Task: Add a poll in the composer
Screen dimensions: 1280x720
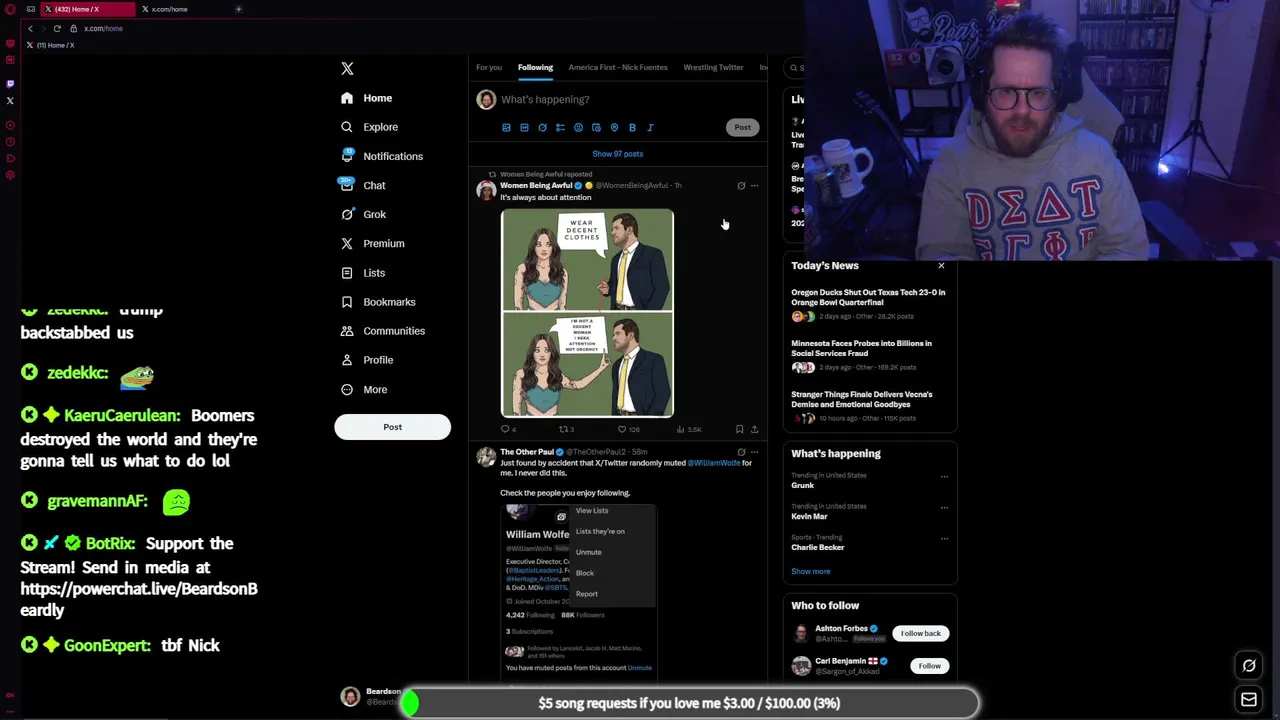Action: (x=560, y=128)
